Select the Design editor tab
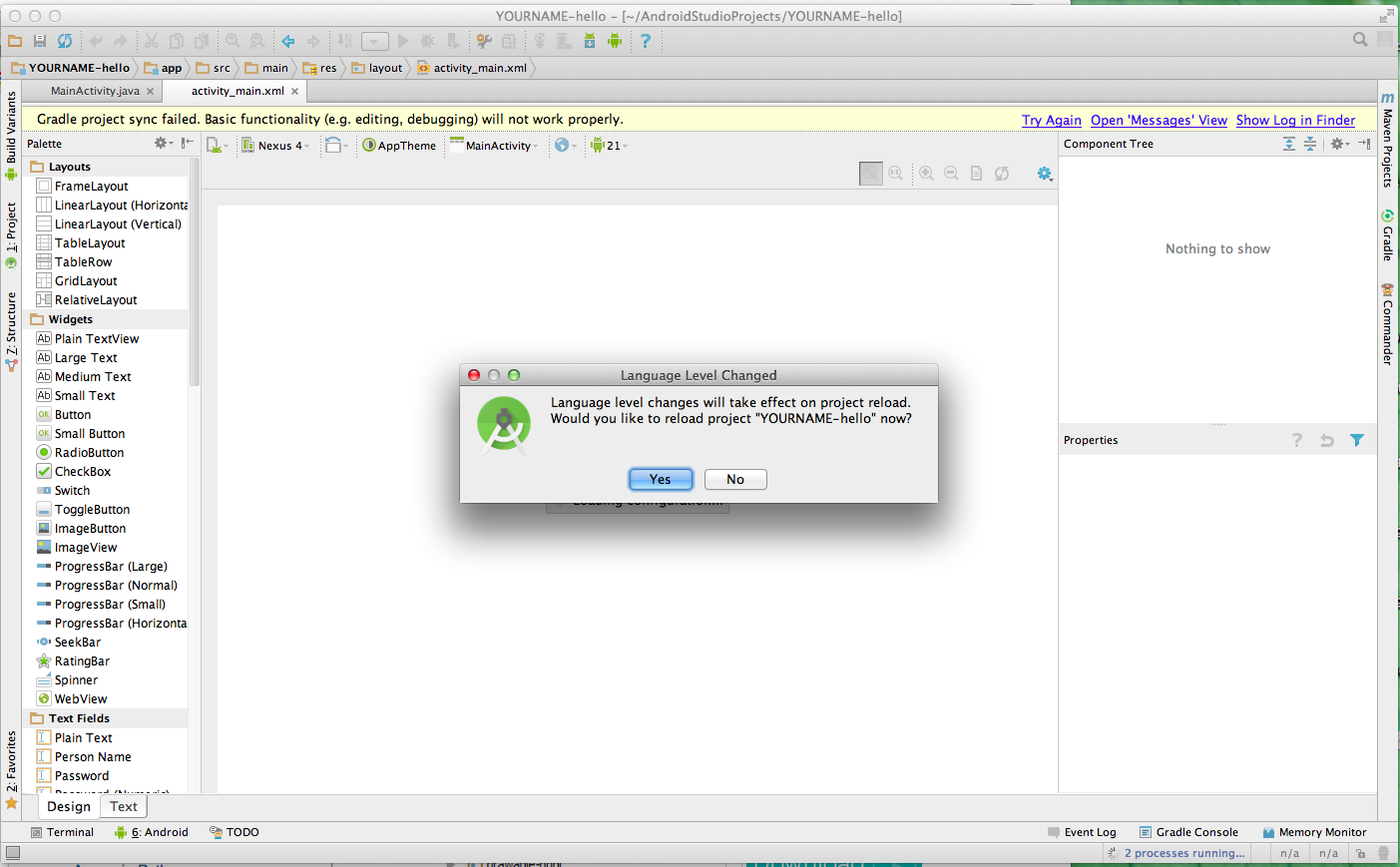The width and height of the screenshot is (1400, 867). (69, 806)
